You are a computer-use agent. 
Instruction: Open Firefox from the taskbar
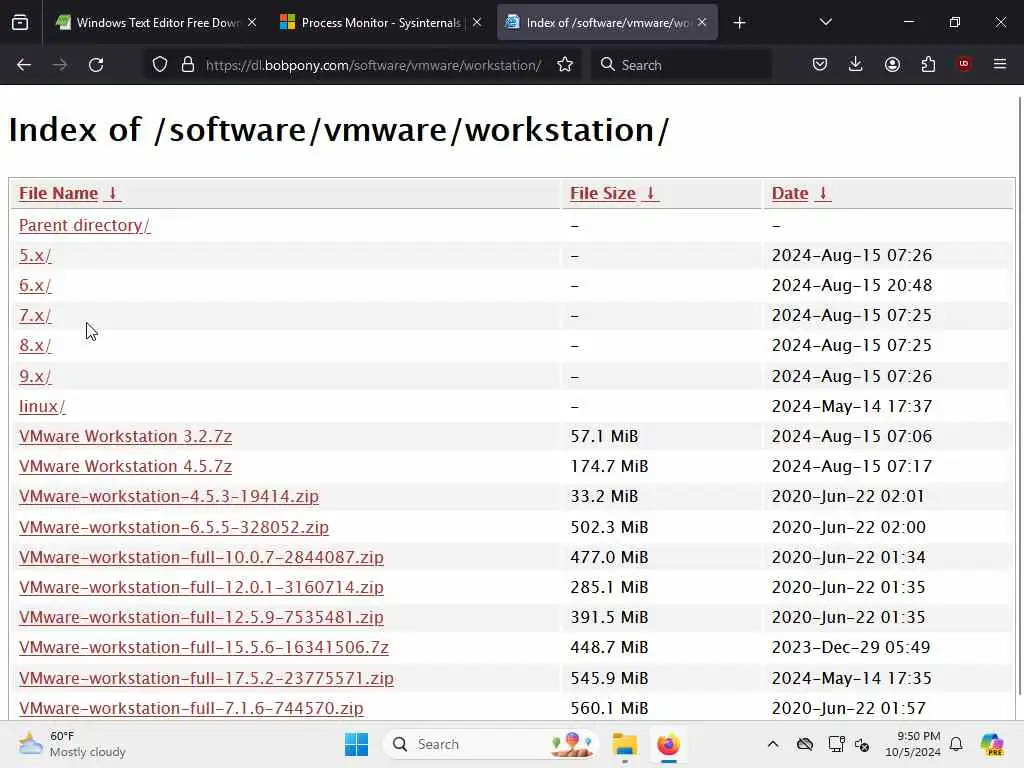(668, 744)
